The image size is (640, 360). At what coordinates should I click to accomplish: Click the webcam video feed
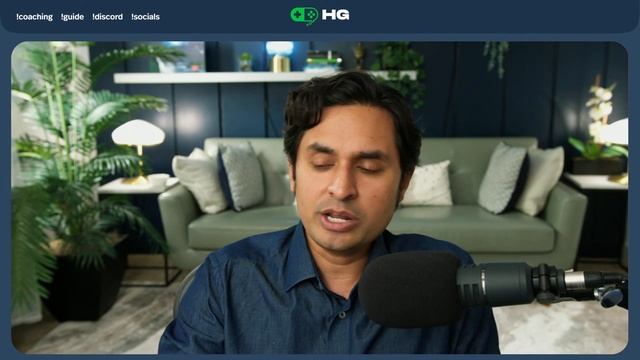(320, 197)
